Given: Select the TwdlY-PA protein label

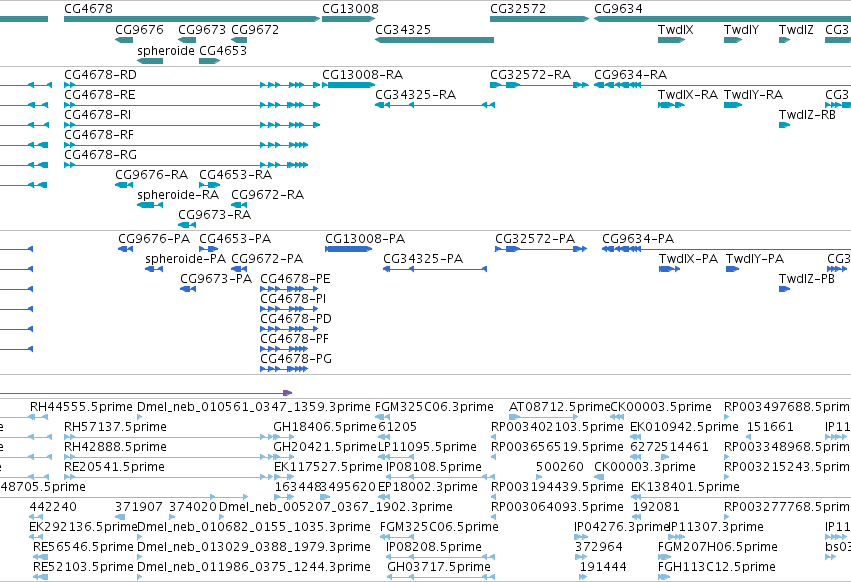Looking at the screenshot, I should pyautogui.click(x=755, y=258).
